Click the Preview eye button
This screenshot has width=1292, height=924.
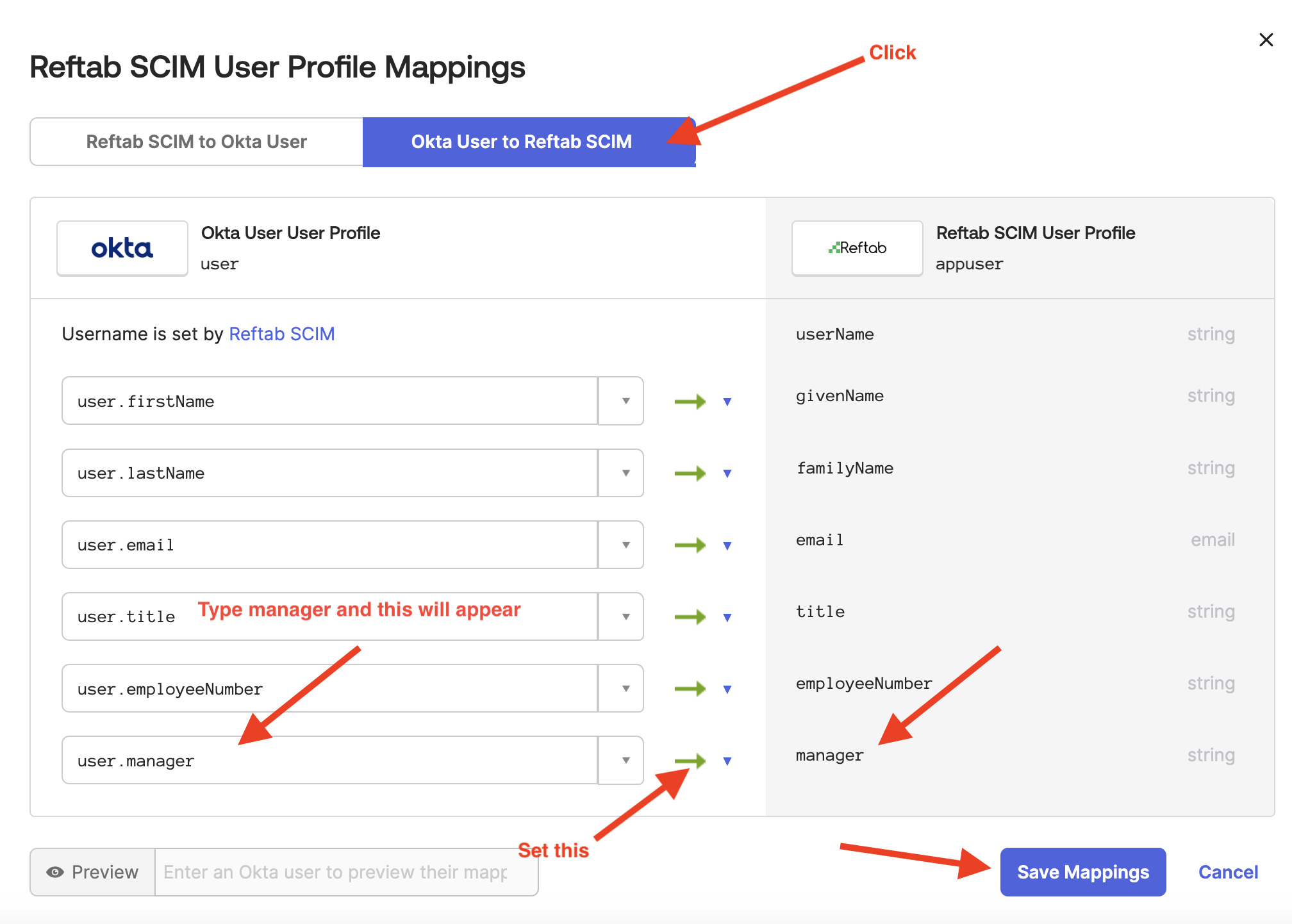coord(92,872)
